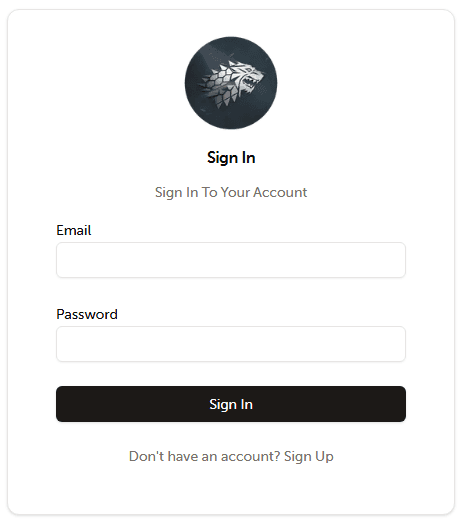Focus the Password input field
Screen dimensions: 465x525
click(x=231, y=344)
